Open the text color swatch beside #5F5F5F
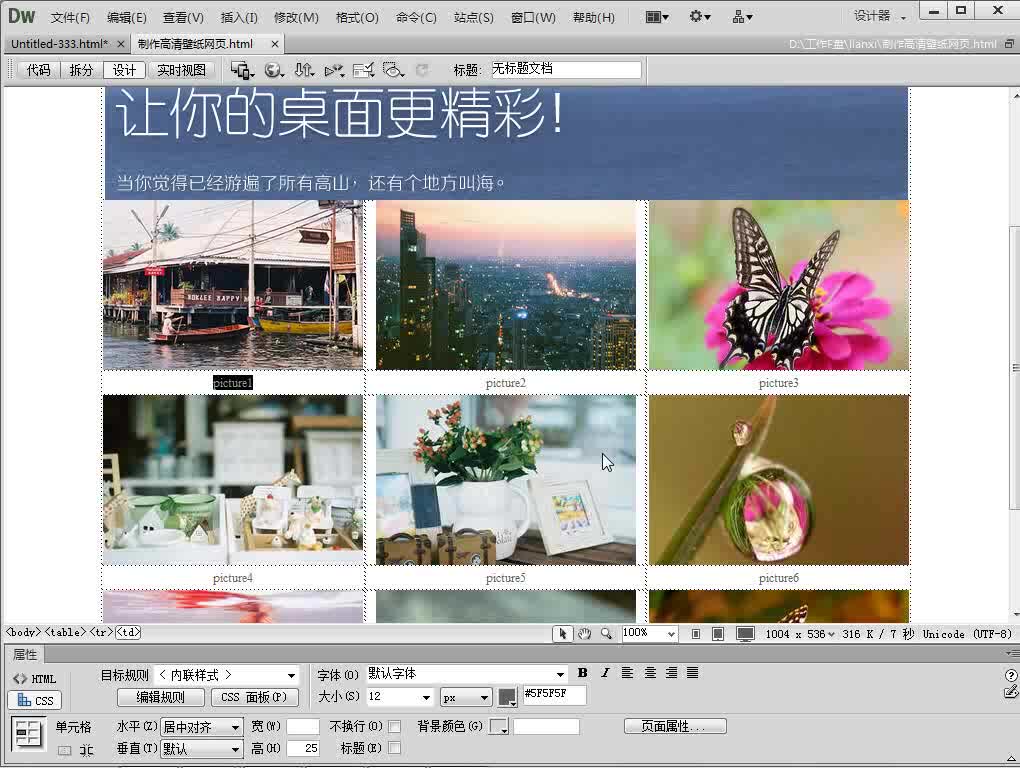This screenshot has height=768, width=1020. (x=508, y=697)
